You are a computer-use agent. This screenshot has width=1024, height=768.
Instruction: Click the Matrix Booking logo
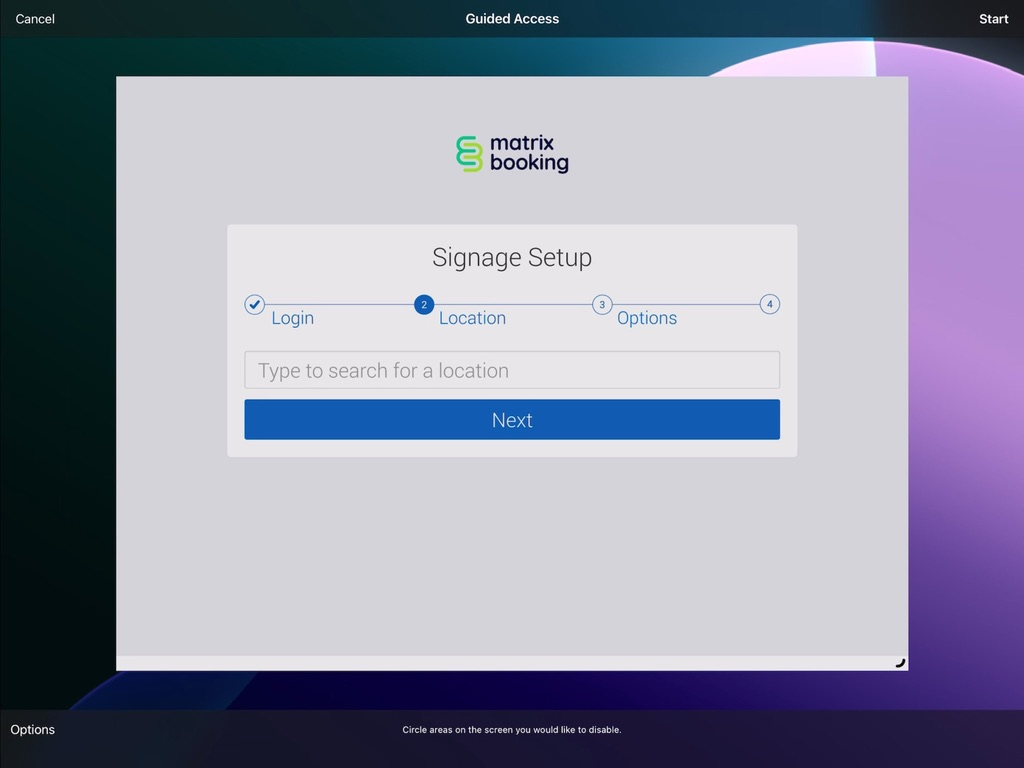pyautogui.click(x=512, y=152)
